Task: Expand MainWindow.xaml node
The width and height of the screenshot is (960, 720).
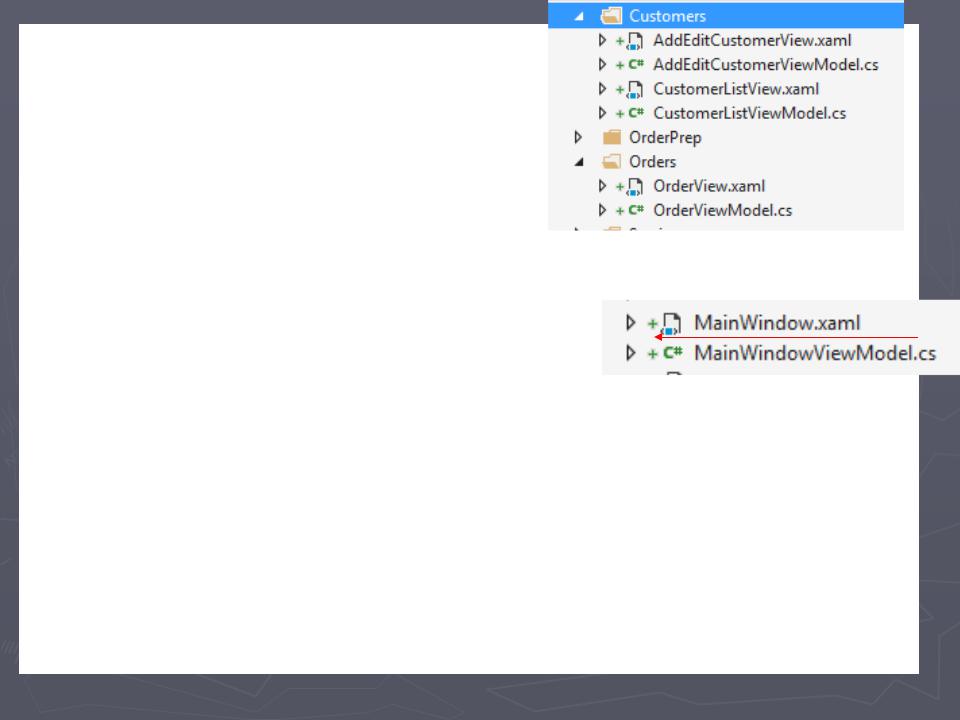Action: coord(630,323)
